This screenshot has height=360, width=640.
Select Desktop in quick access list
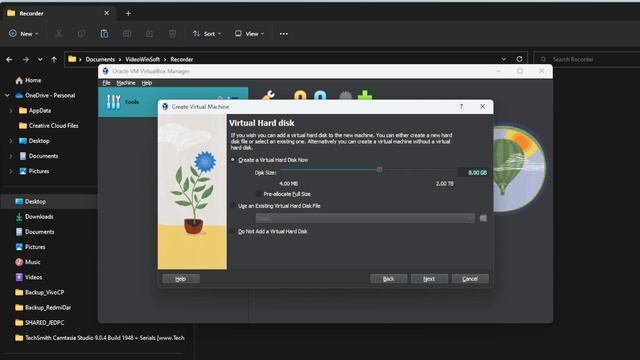point(31,202)
